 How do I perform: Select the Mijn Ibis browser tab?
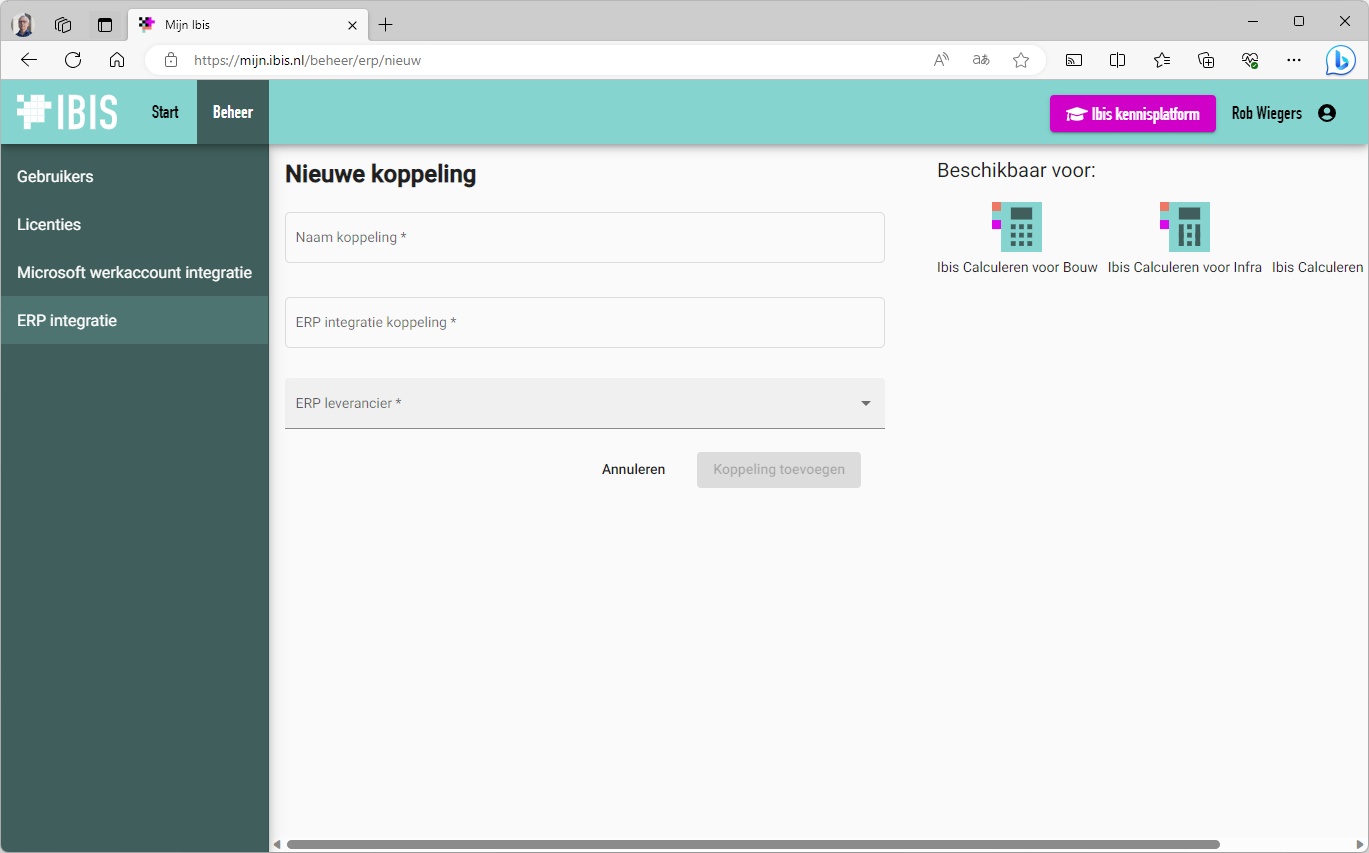(x=249, y=25)
